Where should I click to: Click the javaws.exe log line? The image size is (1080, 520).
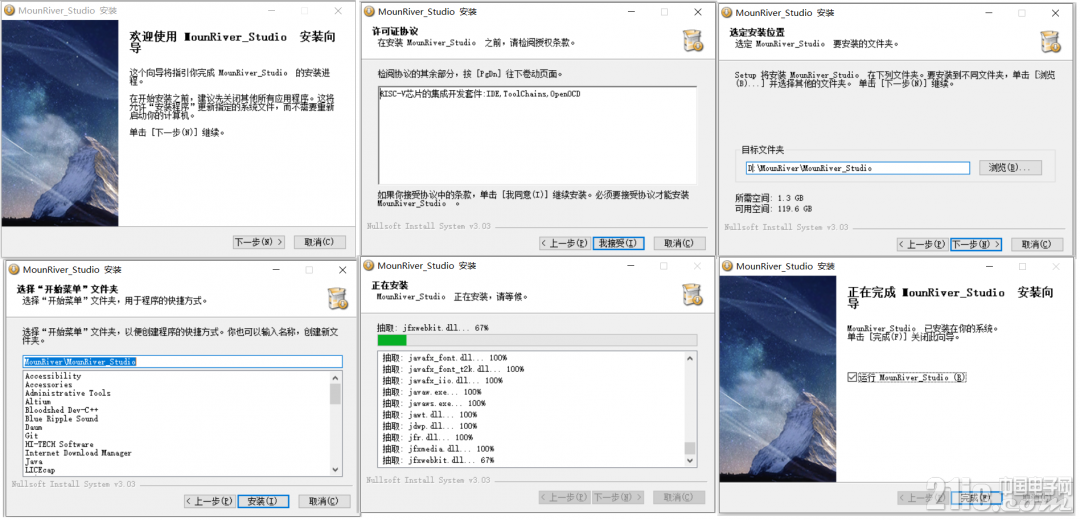(434, 403)
